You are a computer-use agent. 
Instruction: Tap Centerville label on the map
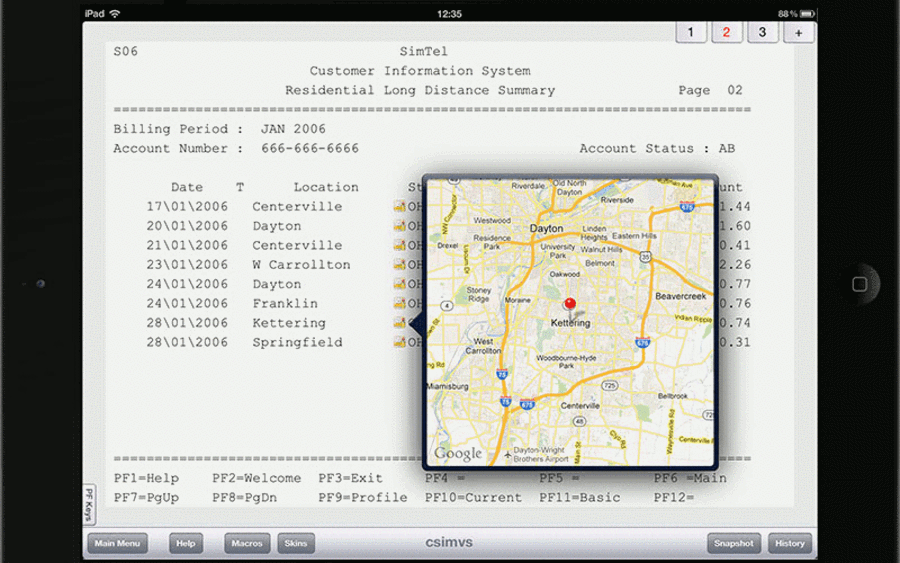click(x=580, y=406)
